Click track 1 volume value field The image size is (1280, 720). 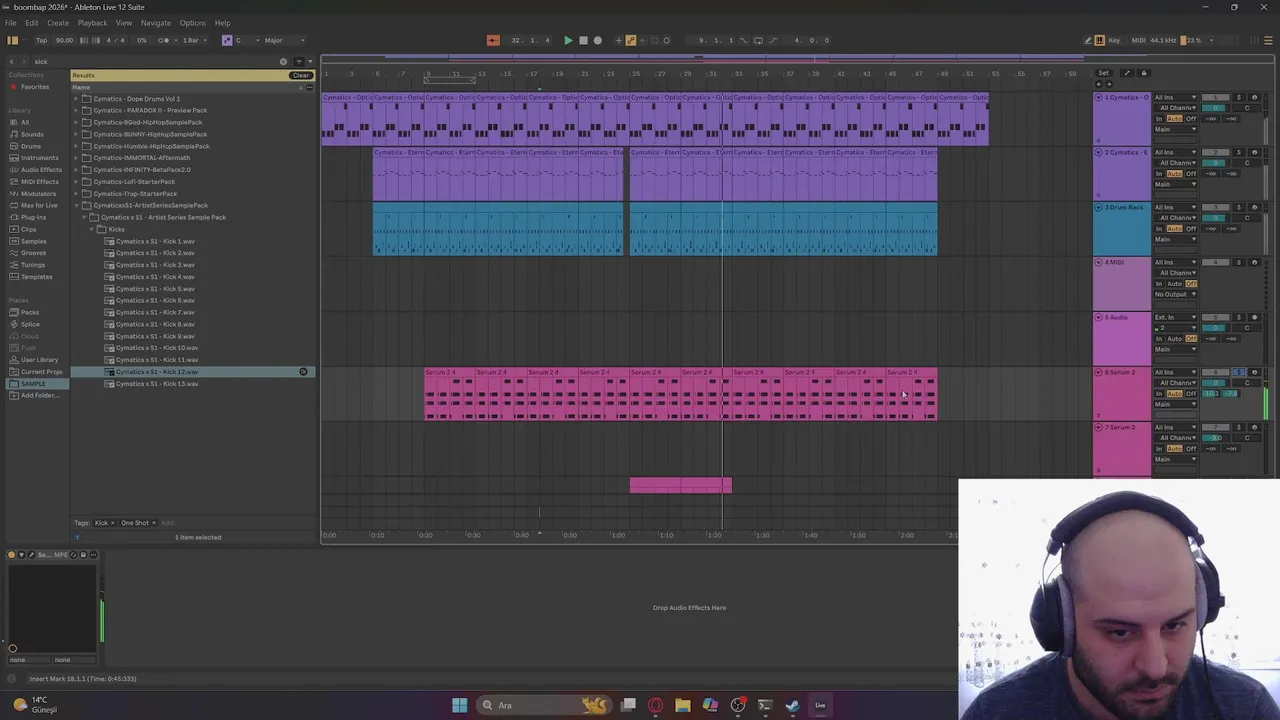(1216, 108)
